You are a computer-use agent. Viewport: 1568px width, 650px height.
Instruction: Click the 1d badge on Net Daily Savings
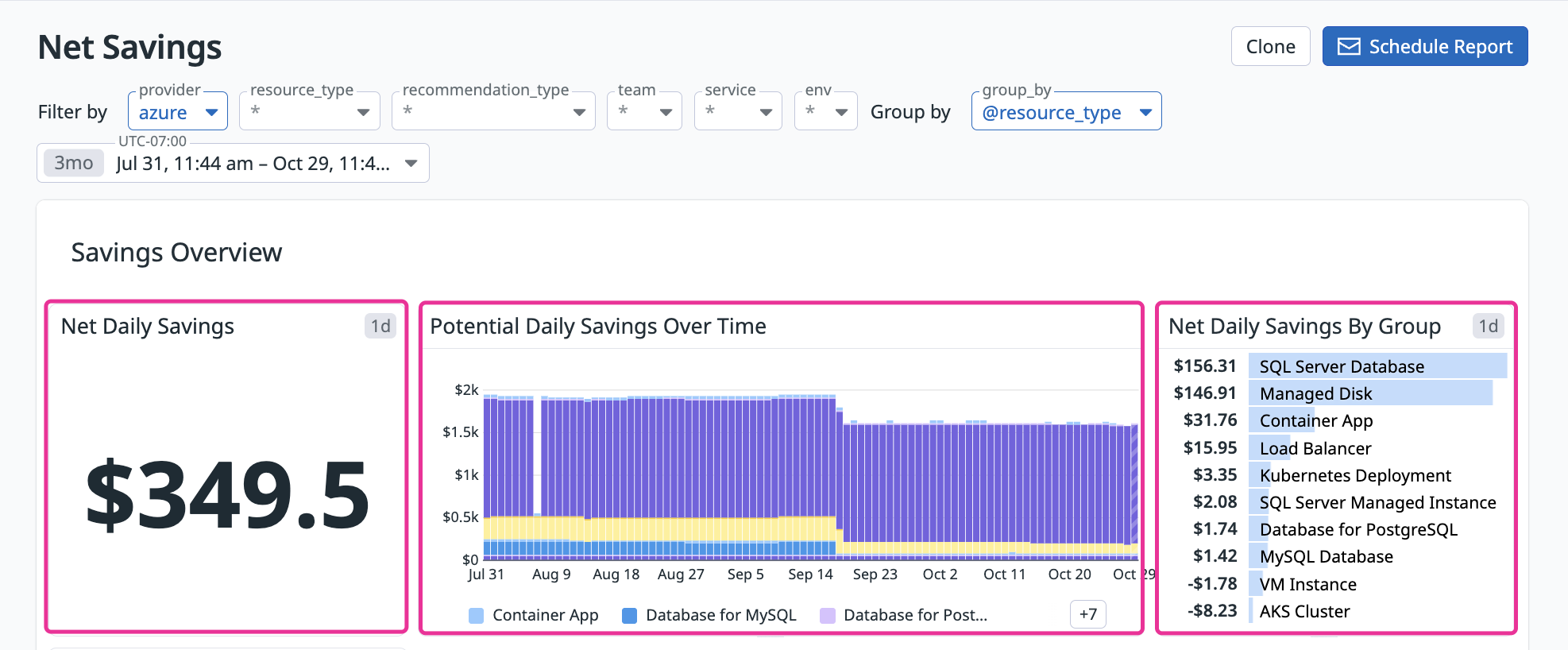tap(380, 327)
